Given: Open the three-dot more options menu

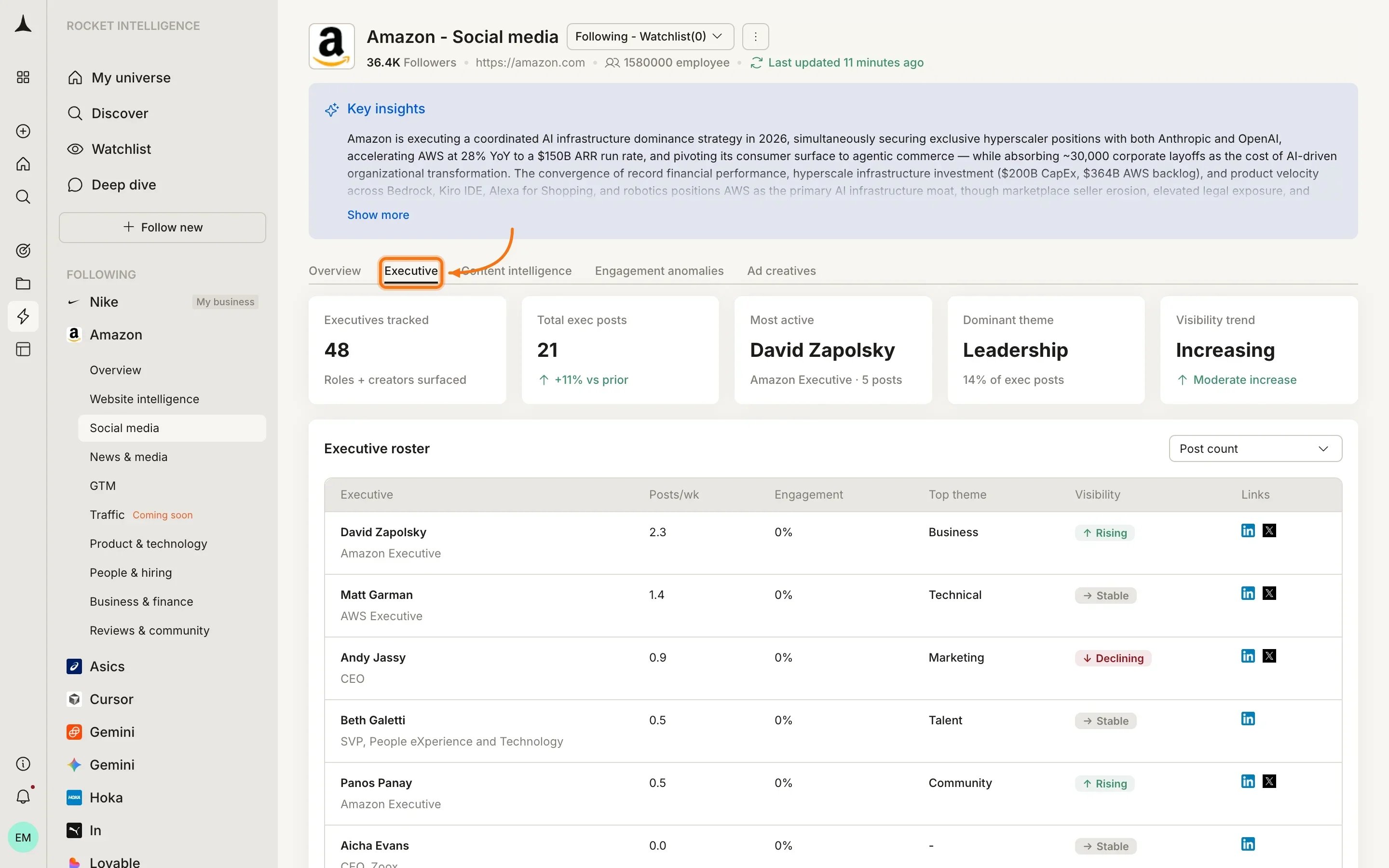Looking at the screenshot, I should pyautogui.click(x=755, y=37).
